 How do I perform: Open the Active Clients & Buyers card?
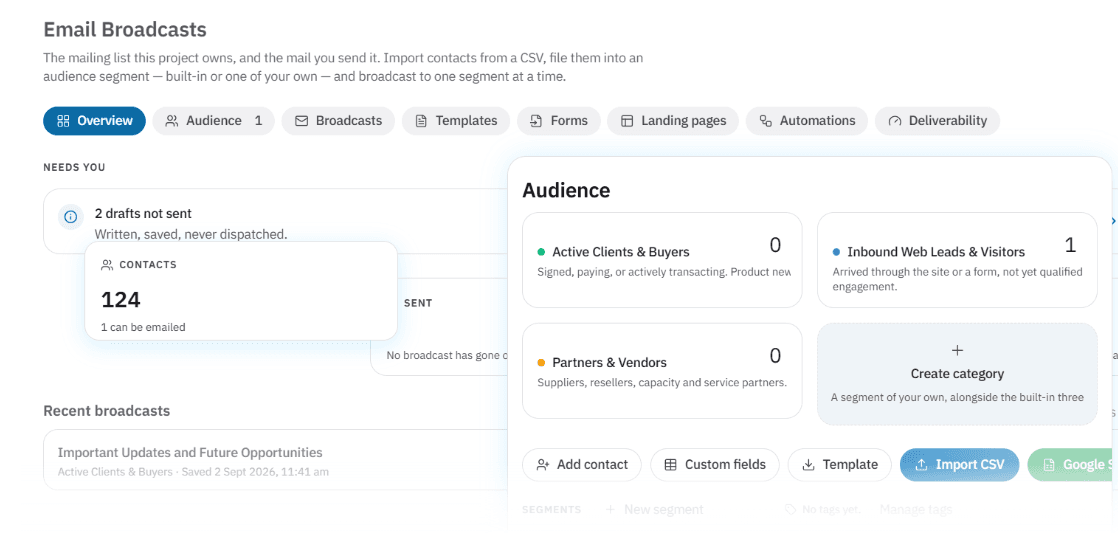pos(662,260)
